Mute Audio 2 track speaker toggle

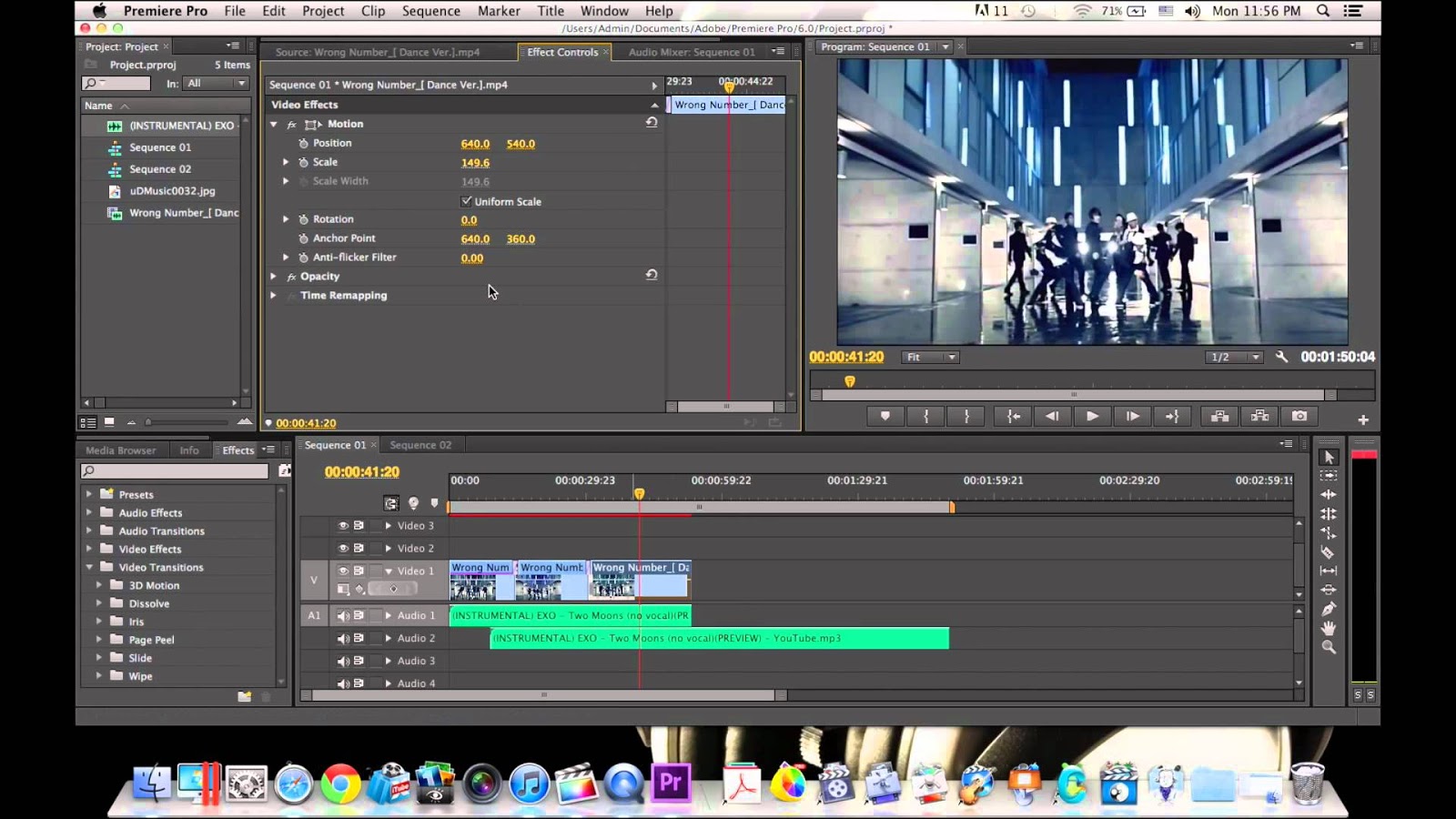pos(343,639)
